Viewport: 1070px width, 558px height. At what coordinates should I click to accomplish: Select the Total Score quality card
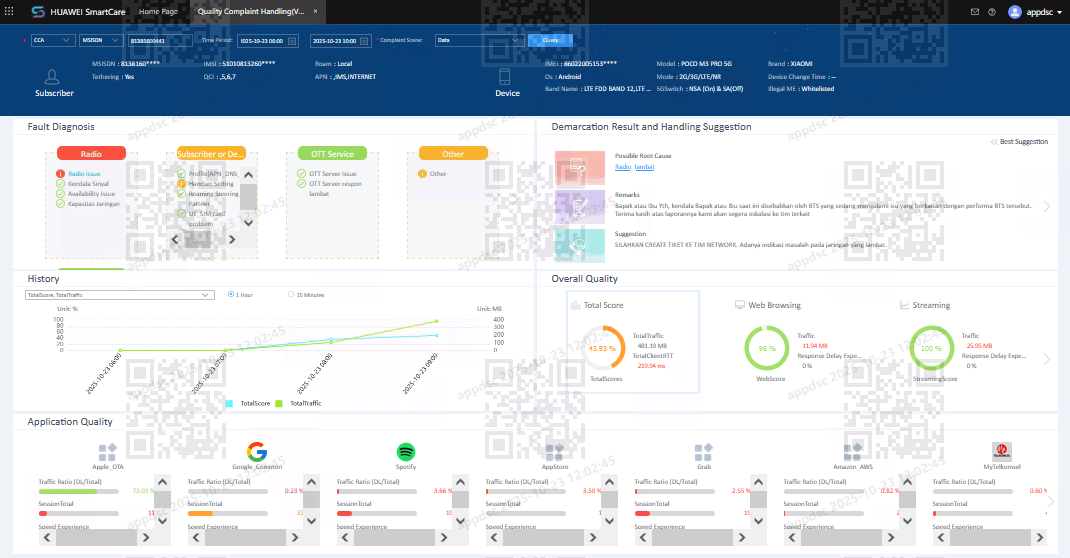[x=633, y=342]
